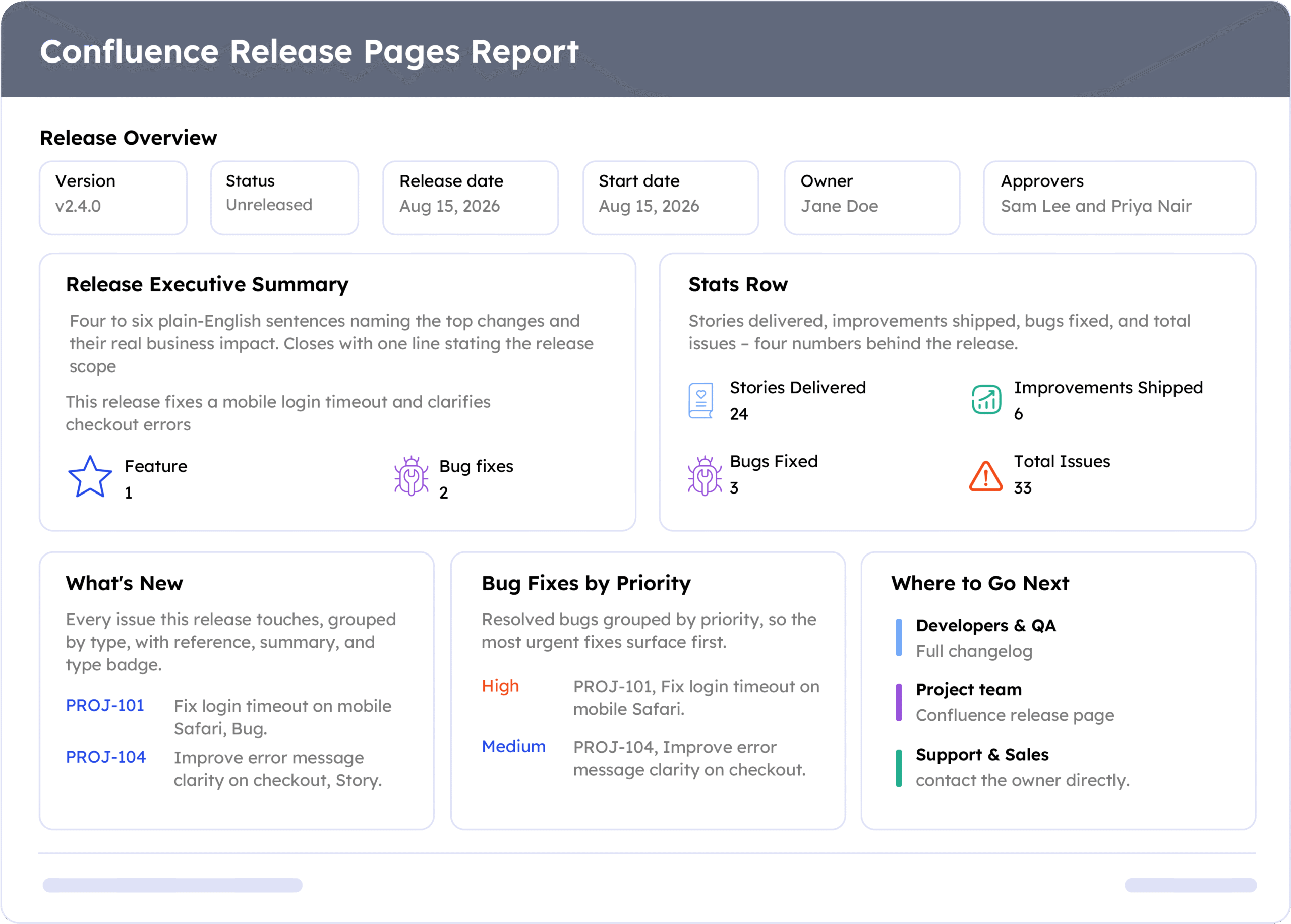Click 'Fix login timeout on mobile Safari, Bug.'

click(283, 717)
